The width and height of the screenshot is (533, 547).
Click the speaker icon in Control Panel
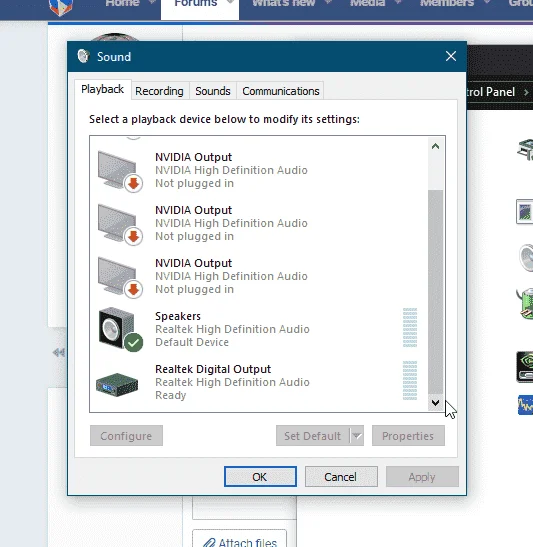[526, 257]
